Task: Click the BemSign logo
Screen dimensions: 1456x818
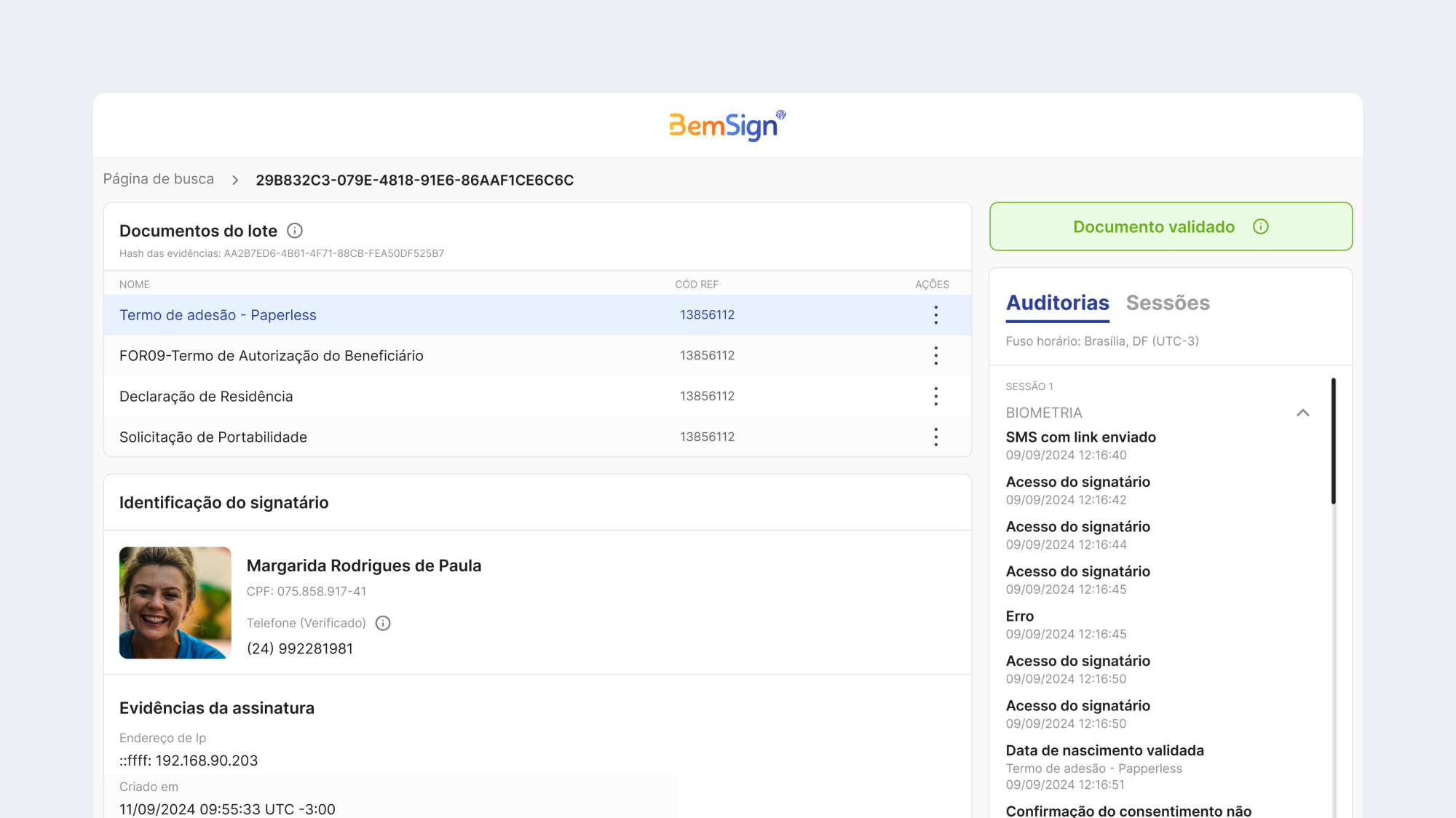Action: (x=727, y=125)
